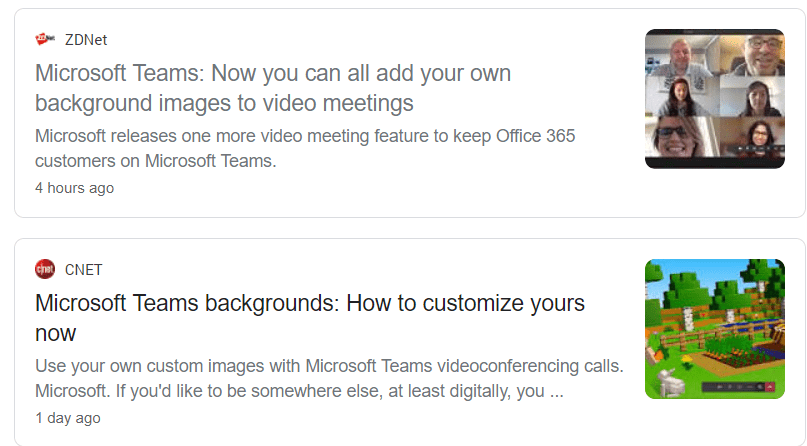Click the white rabbit in Minecraft thumbnail

[668, 383]
